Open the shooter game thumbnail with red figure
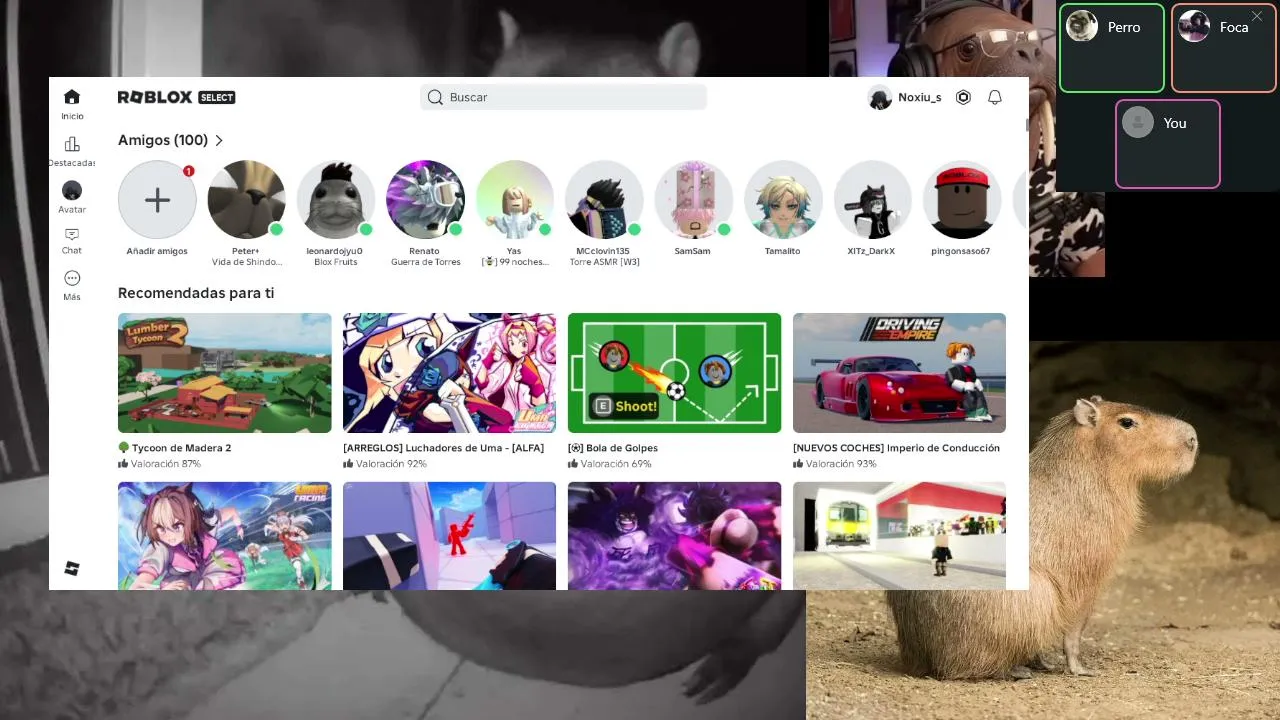1280x720 pixels. 450,536
